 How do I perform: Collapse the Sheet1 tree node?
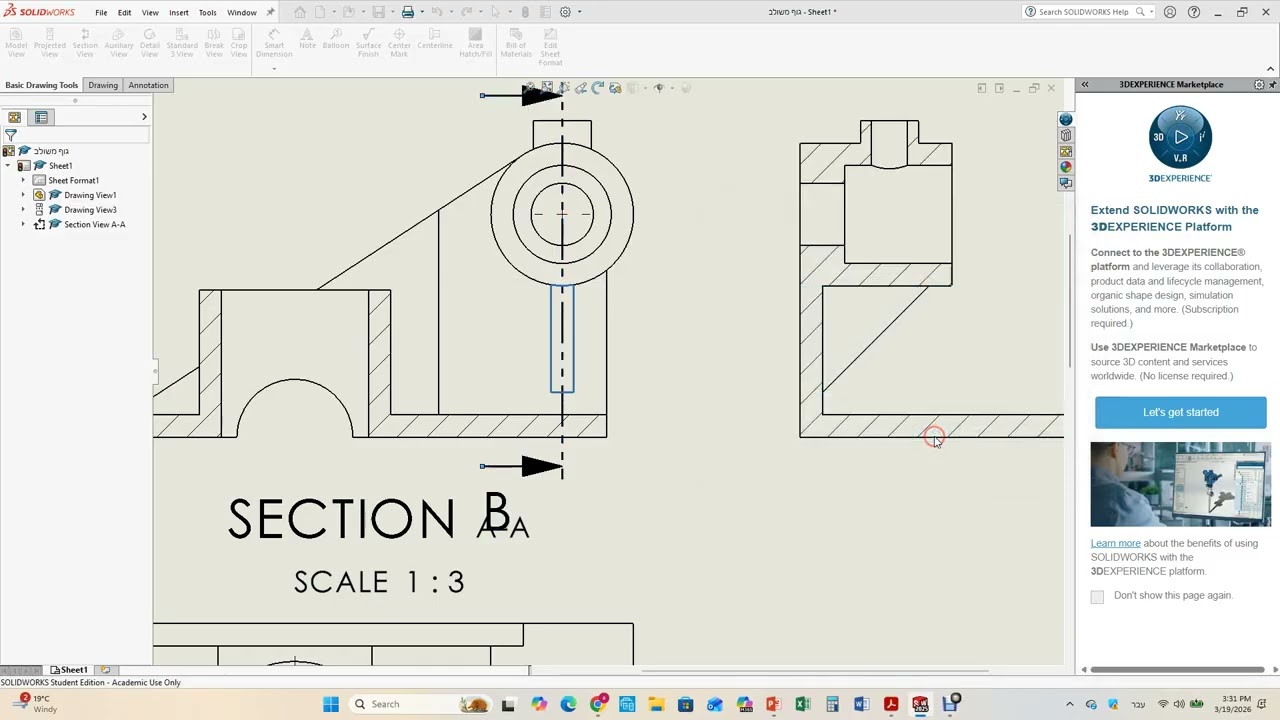pyautogui.click(x=8, y=166)
